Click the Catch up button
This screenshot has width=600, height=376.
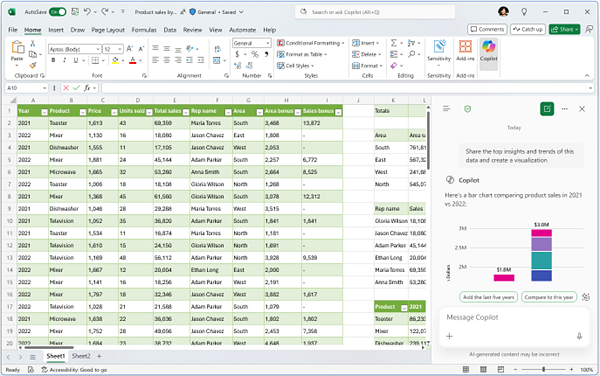coord(528,29)
